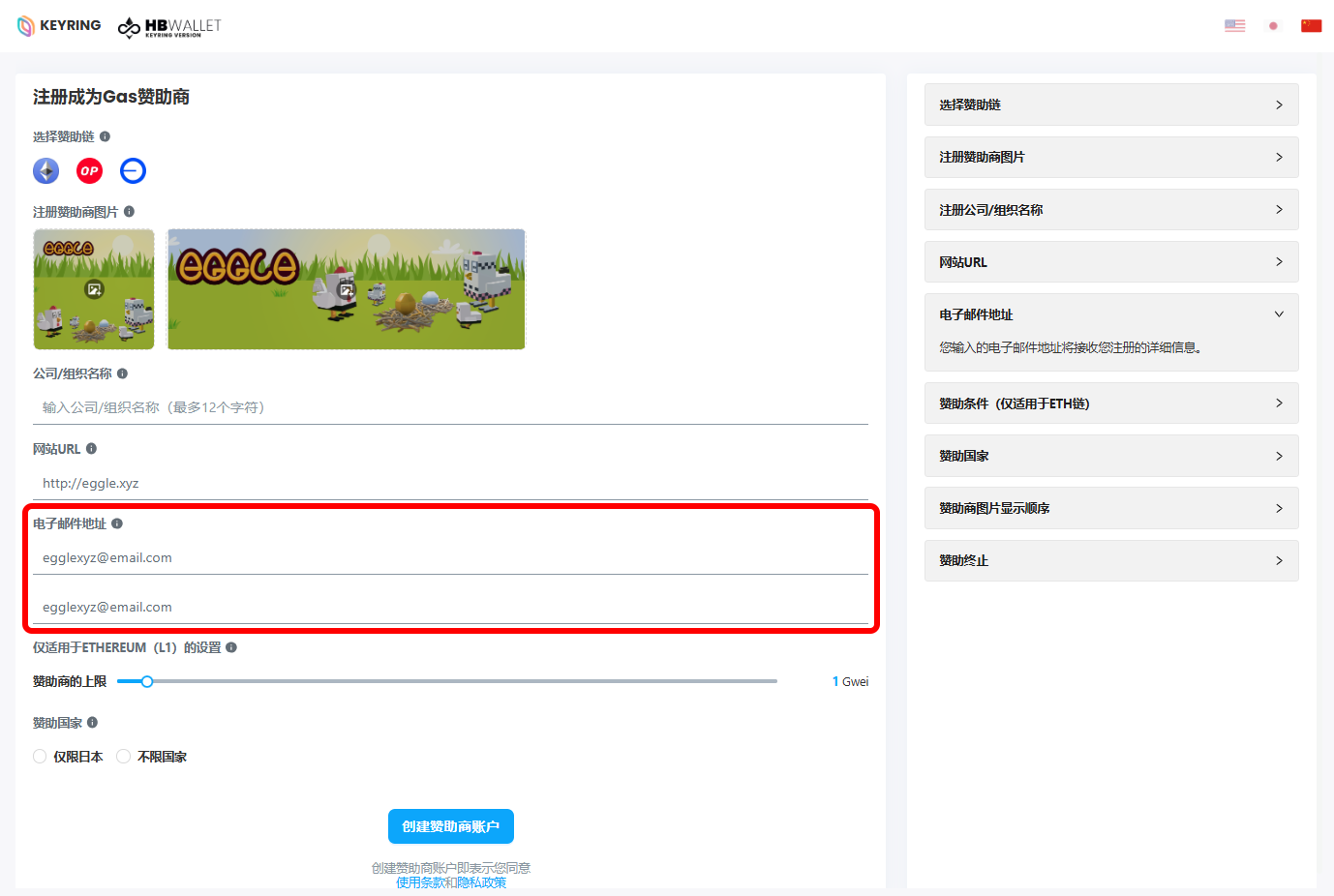Select the Ethereum chain icon
The height and width of the screenshot is (896, 1334).
(45, 171)
